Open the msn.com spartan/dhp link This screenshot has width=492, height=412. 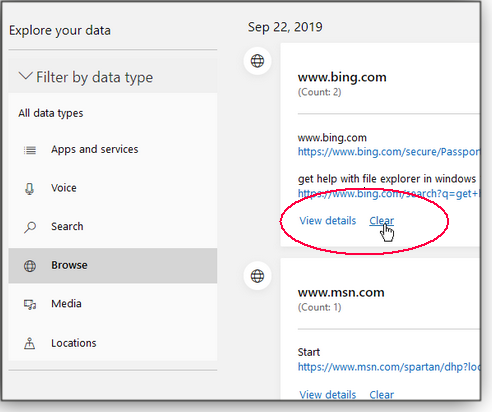point(389,367)
